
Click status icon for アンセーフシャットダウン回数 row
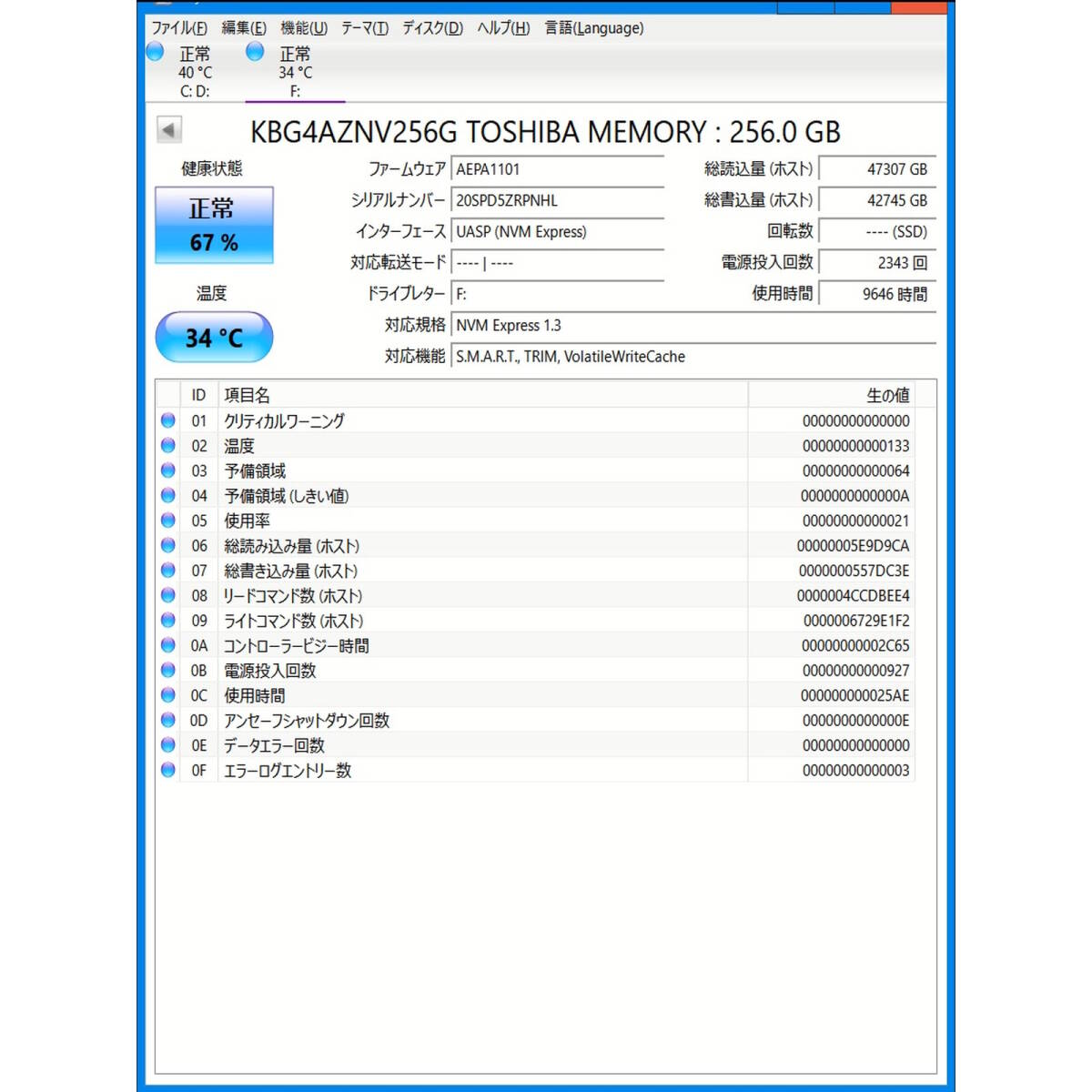[x=168, y=720]
